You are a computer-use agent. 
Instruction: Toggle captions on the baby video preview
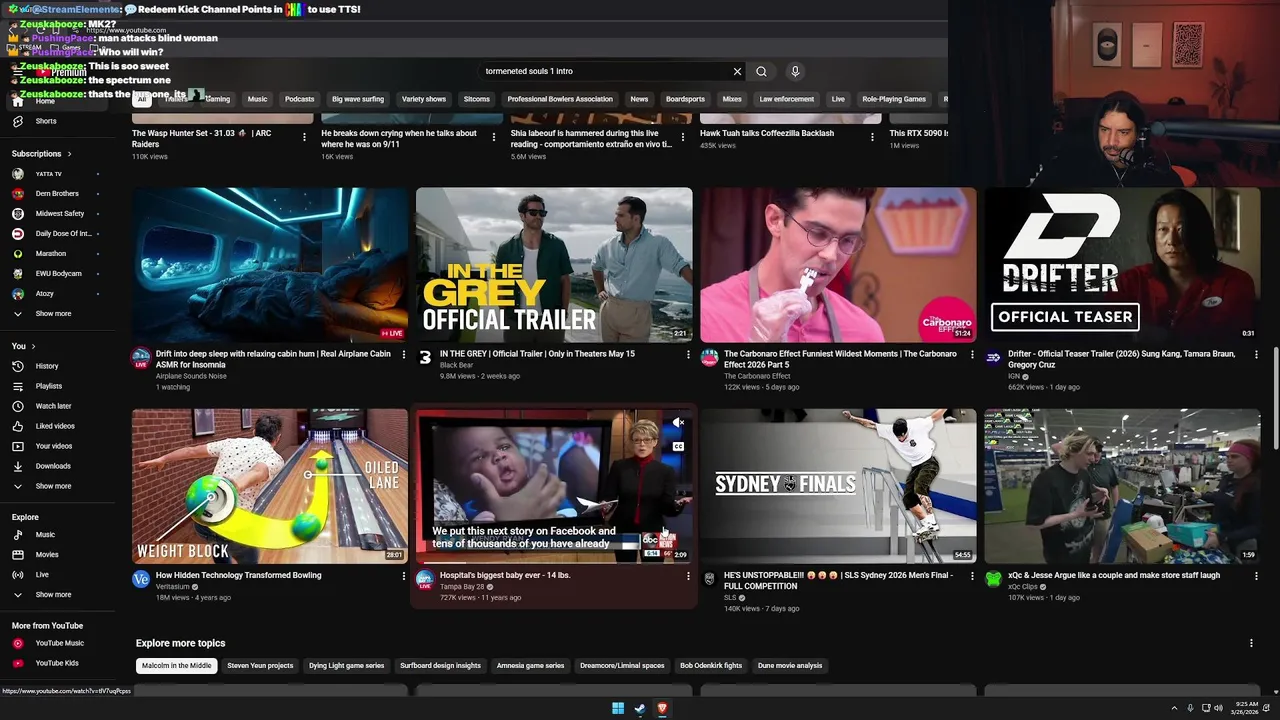click(678, 446)
